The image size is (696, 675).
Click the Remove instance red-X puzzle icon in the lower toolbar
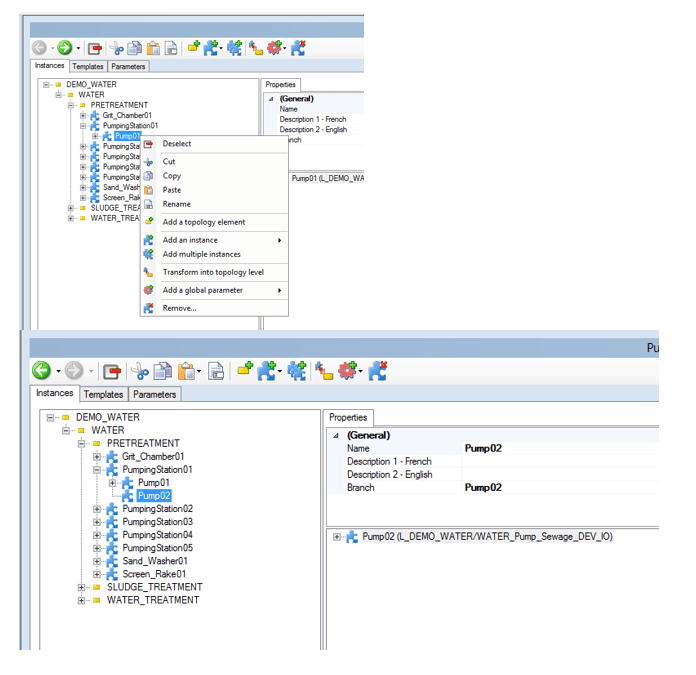377,371
